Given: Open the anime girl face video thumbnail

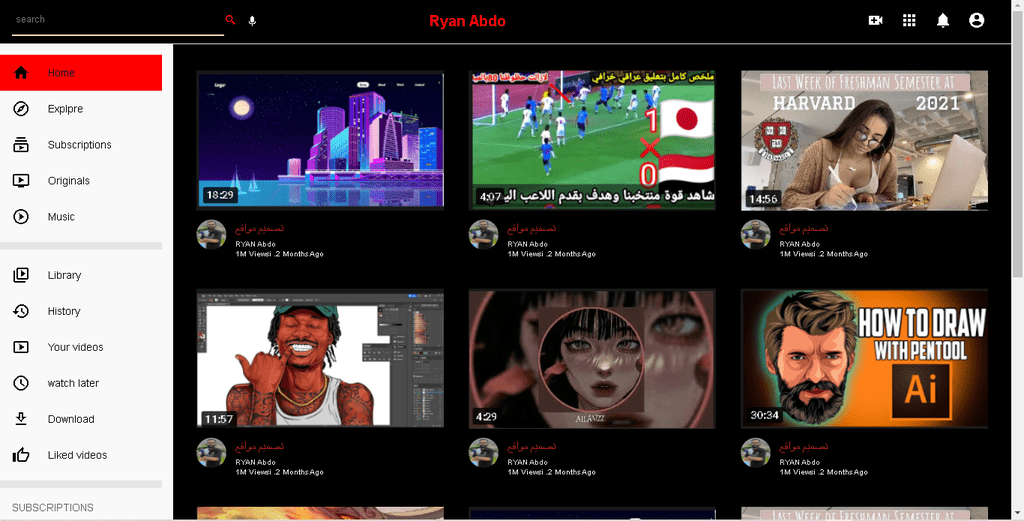Looking at the screenshot, I should click(x=592, y=358).
